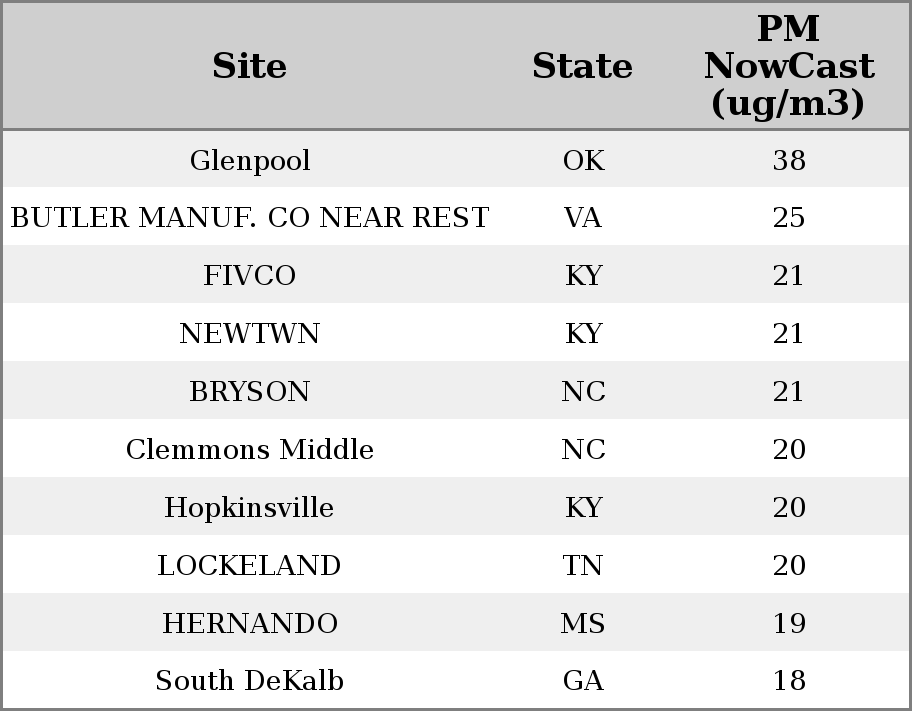This screenshot has height=711, width=912.
Task: Click the NowCast value 25
Action: 789,218
